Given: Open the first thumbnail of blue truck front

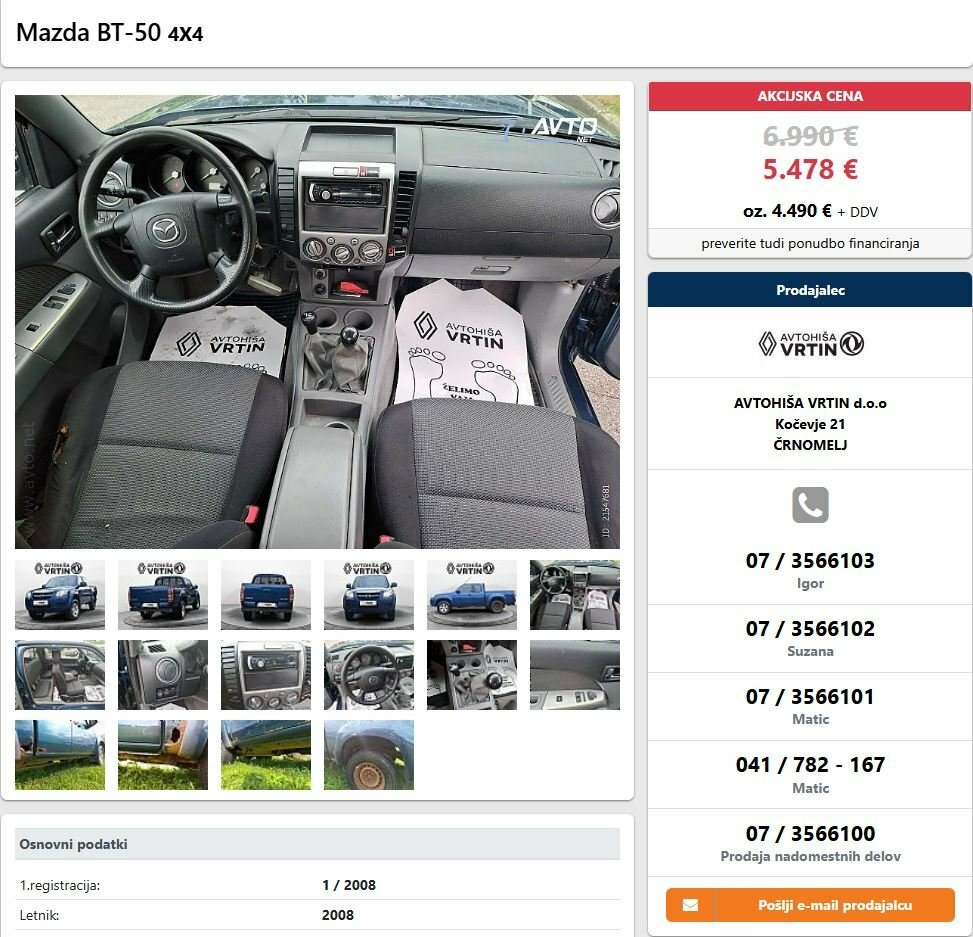Looking at the screenshot, I should [60, 595].
